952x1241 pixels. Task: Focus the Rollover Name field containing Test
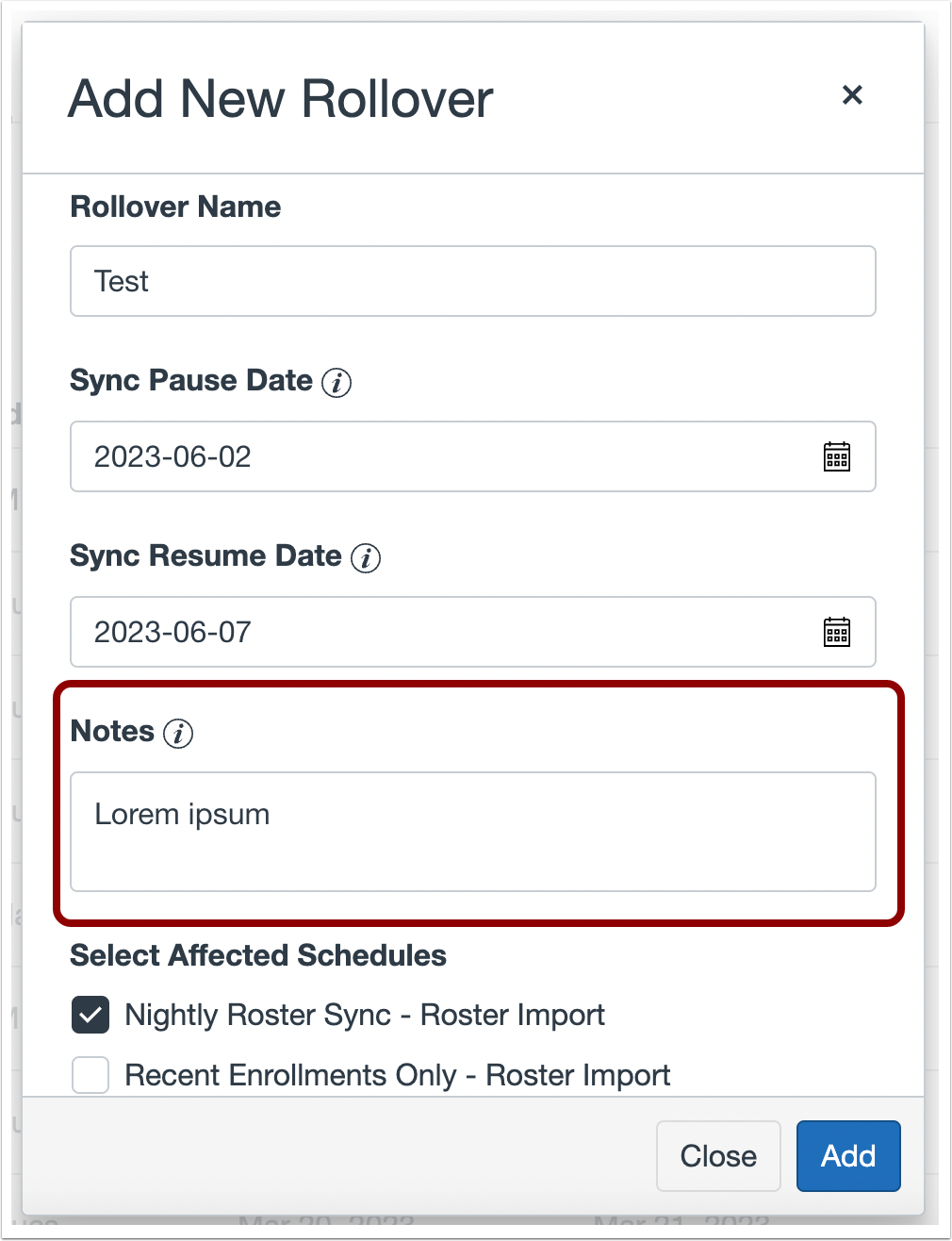473,281
